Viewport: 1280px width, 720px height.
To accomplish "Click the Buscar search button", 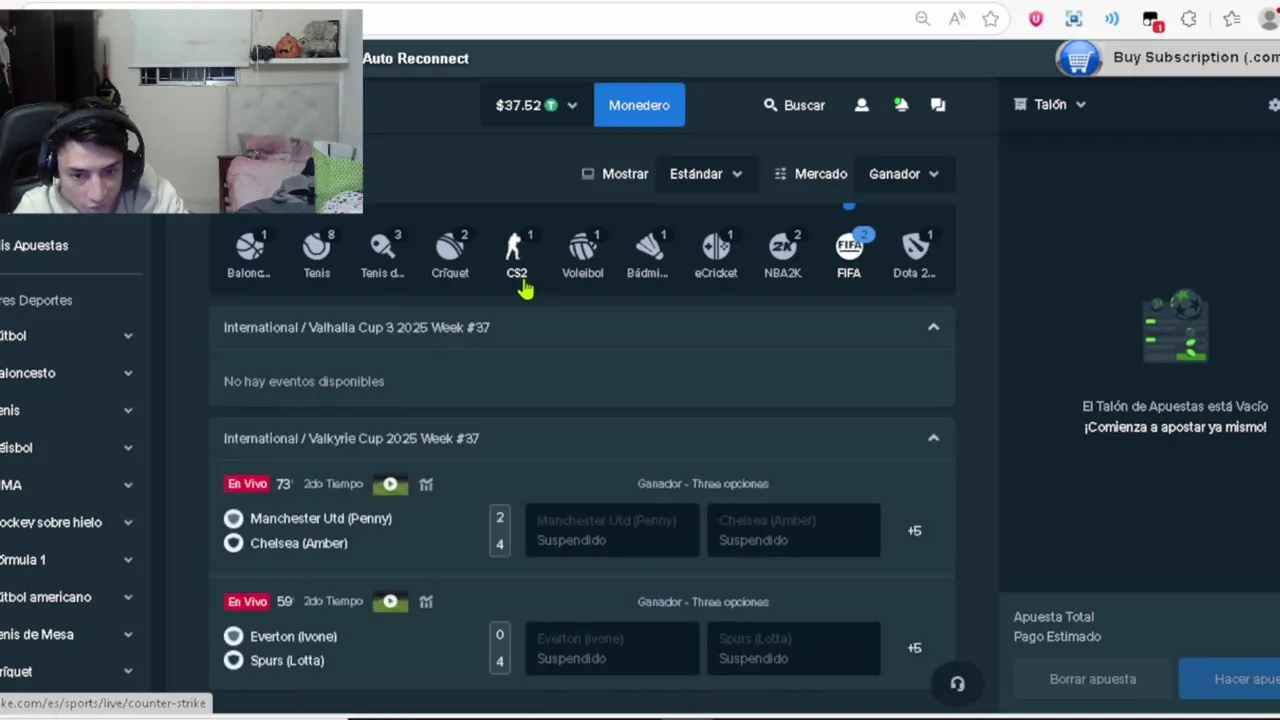I will (794, 105).
